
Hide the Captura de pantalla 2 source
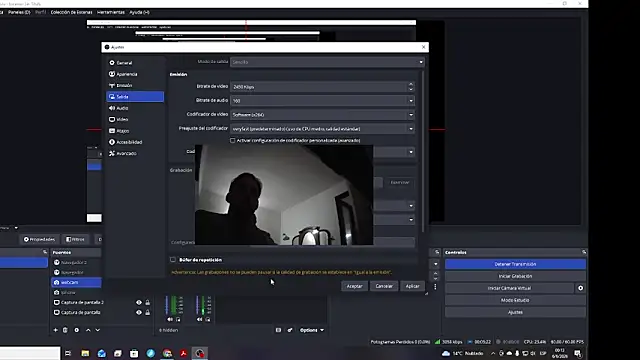pyautogui.click(x=139, y=302)
